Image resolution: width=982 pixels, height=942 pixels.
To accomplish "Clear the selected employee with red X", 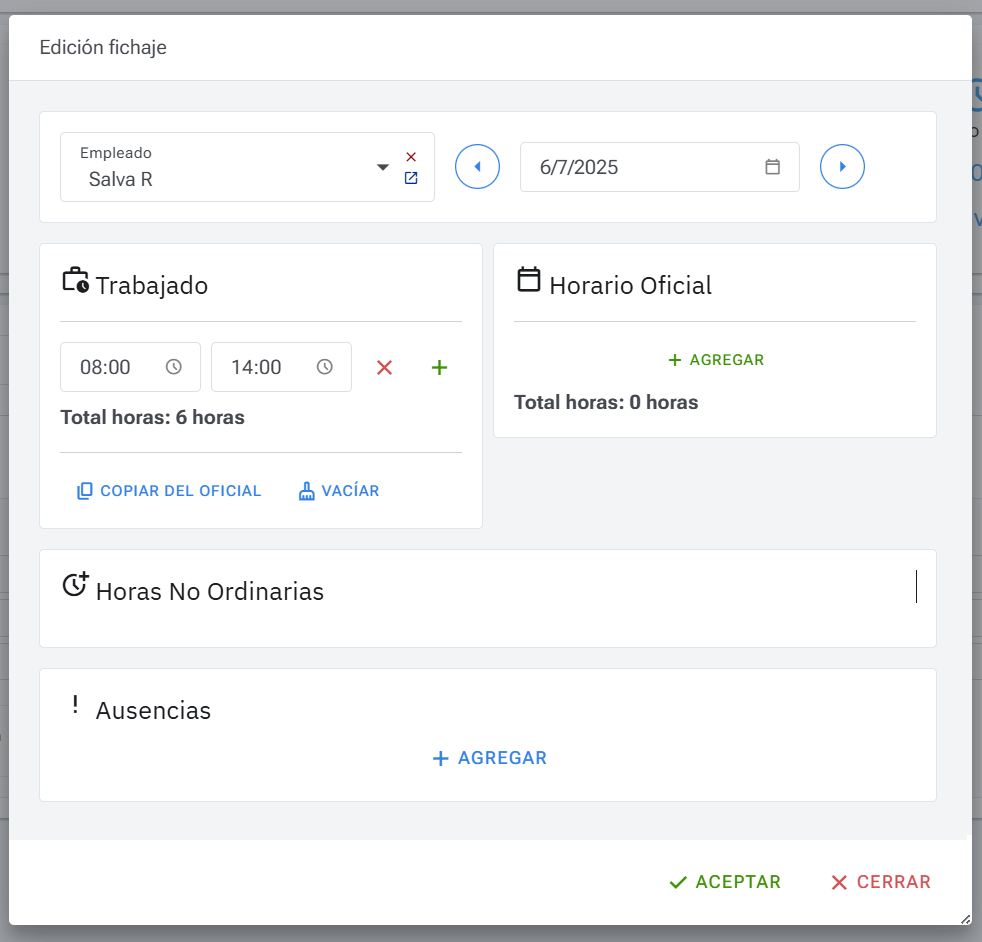I will [x=411, y=157].
